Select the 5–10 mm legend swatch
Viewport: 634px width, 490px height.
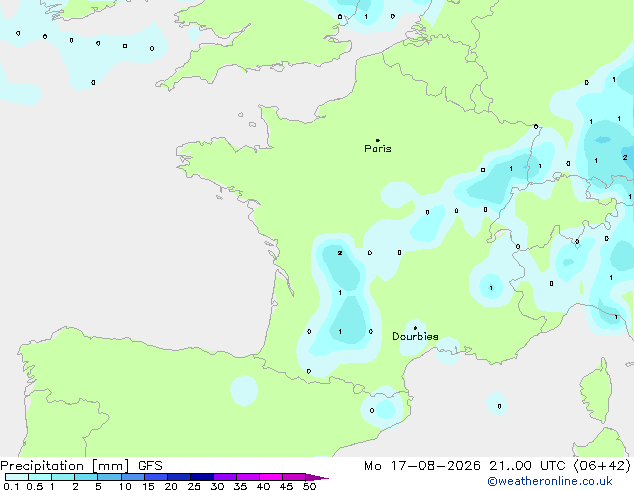[109, 477]
